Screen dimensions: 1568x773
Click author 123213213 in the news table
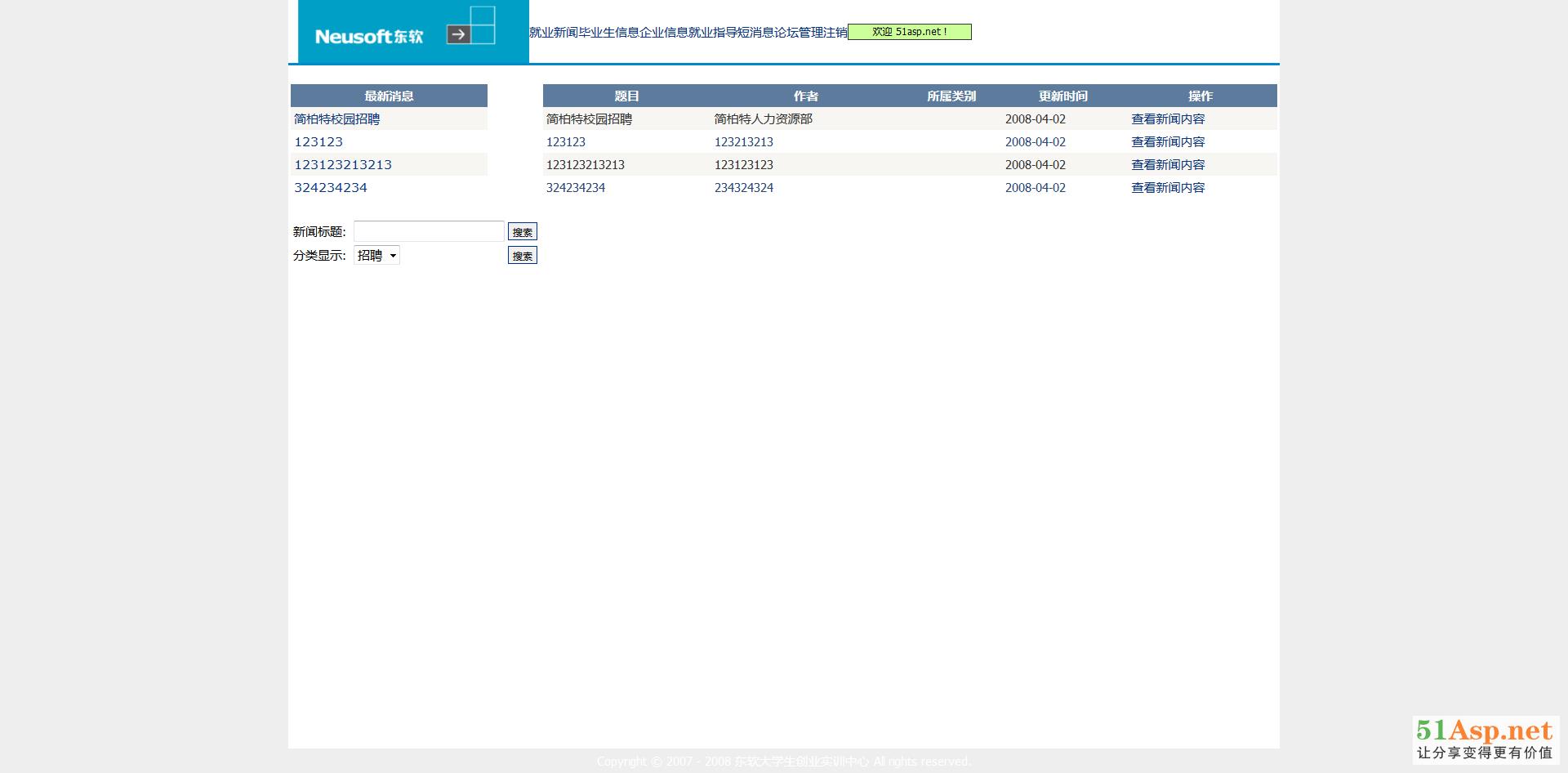coord(743,142)
